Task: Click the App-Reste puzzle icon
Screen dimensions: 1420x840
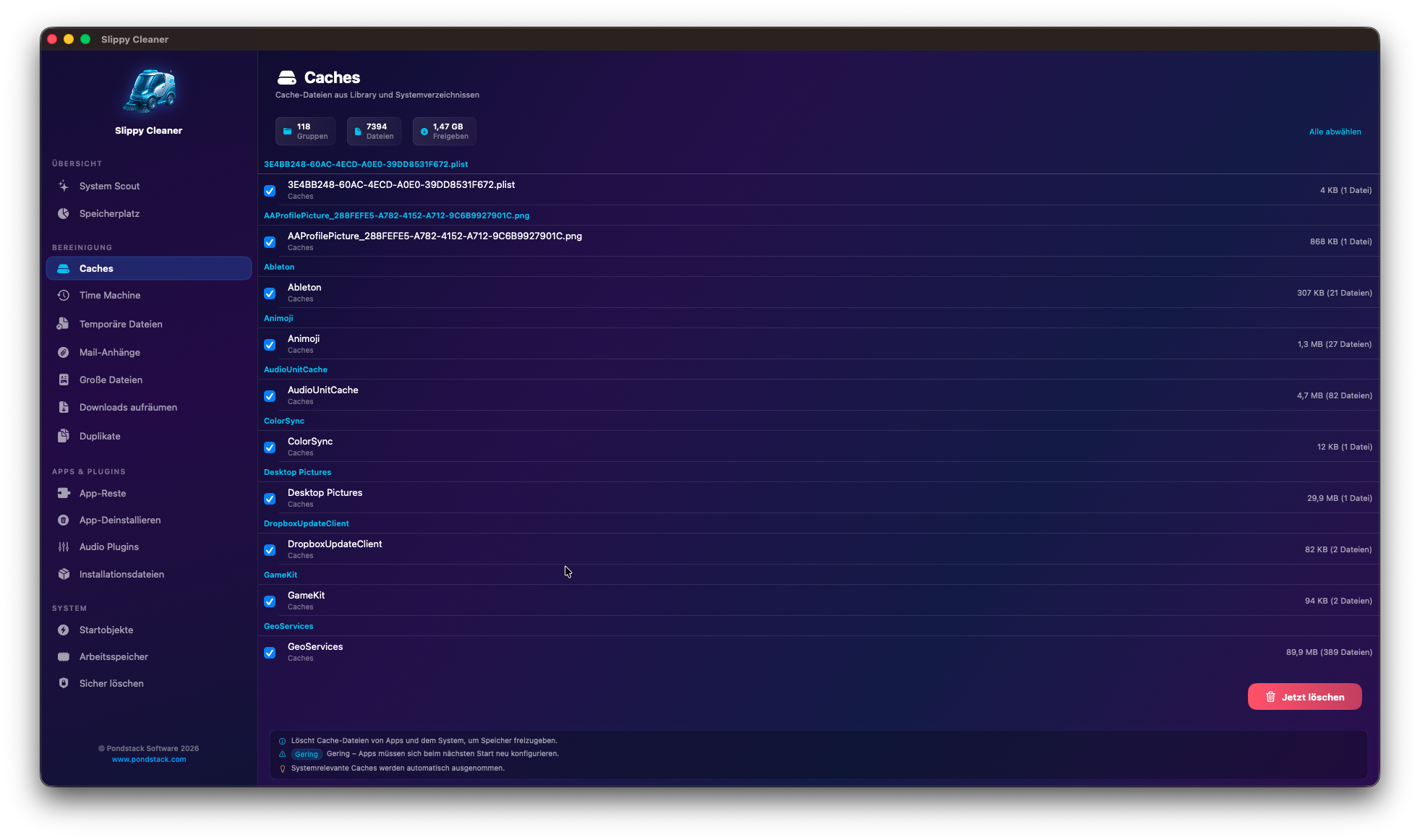Action: click(64, 493)
